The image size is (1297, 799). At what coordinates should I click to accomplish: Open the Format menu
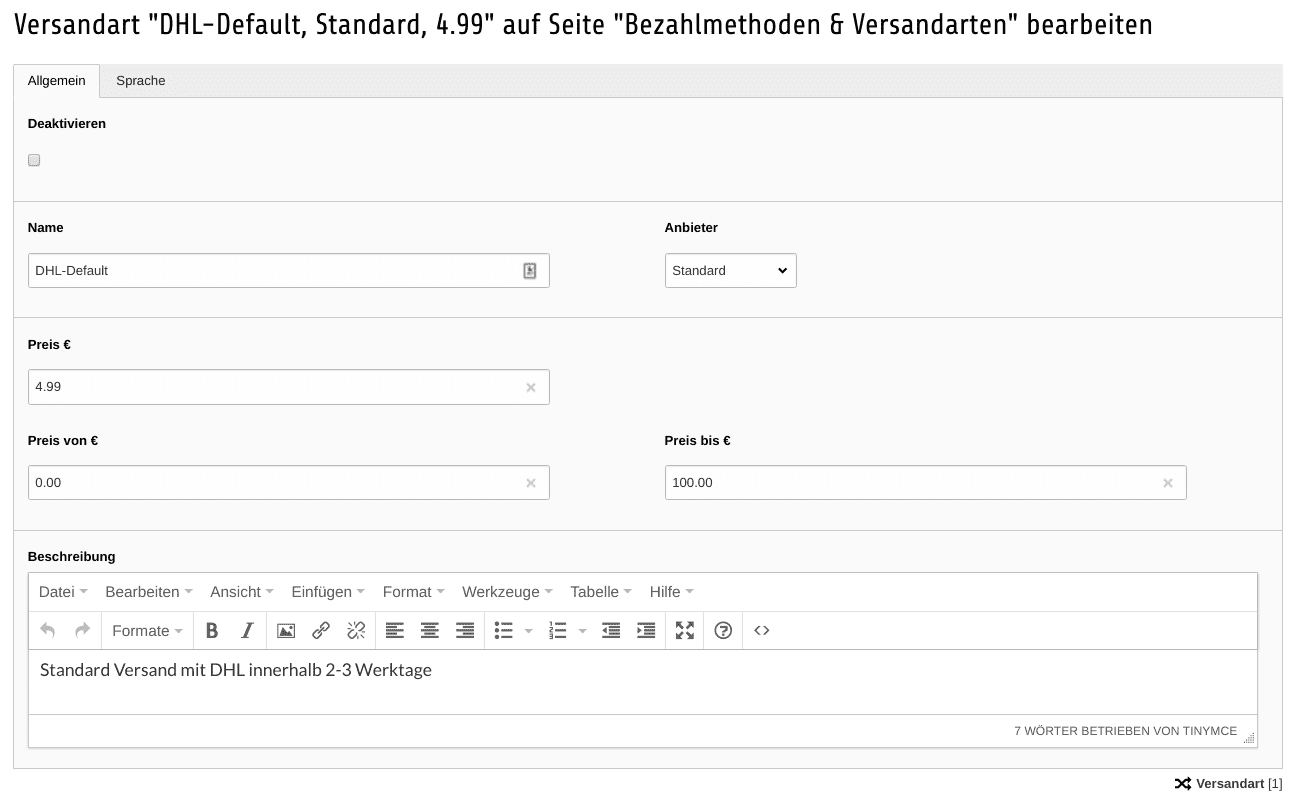414,592
